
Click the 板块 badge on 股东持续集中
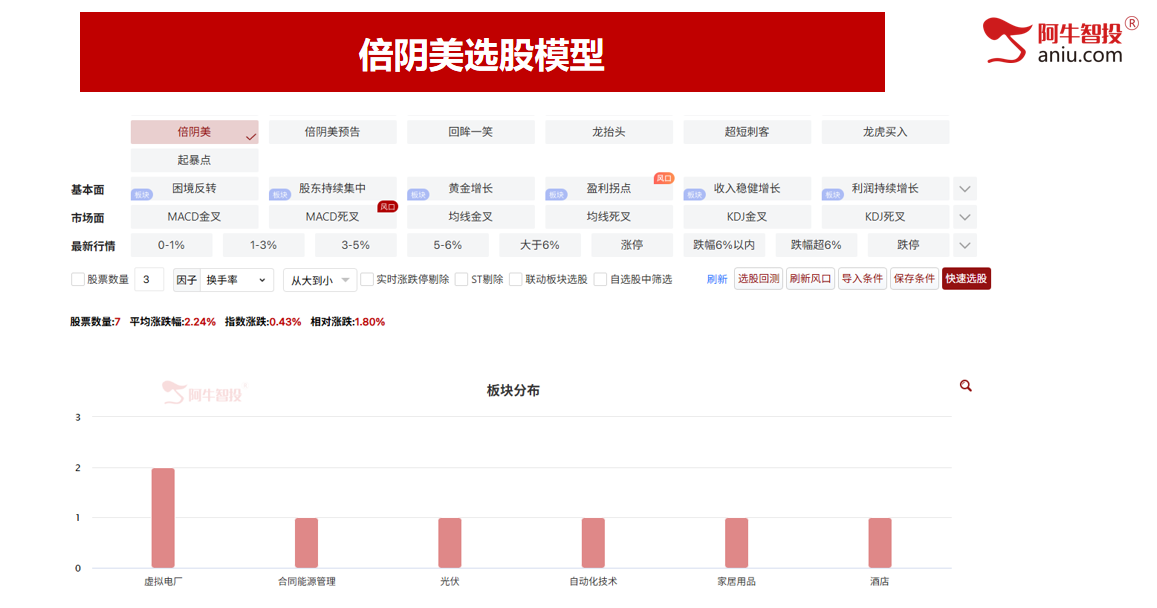point(280,195)
